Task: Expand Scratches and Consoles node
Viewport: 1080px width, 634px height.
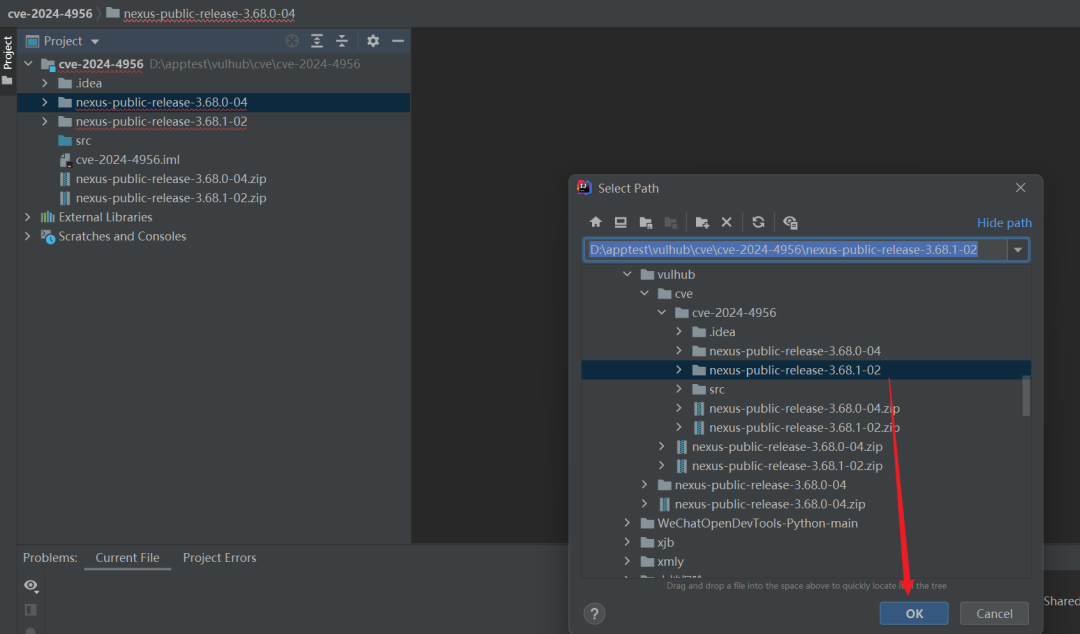Action: [x=28, y=236]
